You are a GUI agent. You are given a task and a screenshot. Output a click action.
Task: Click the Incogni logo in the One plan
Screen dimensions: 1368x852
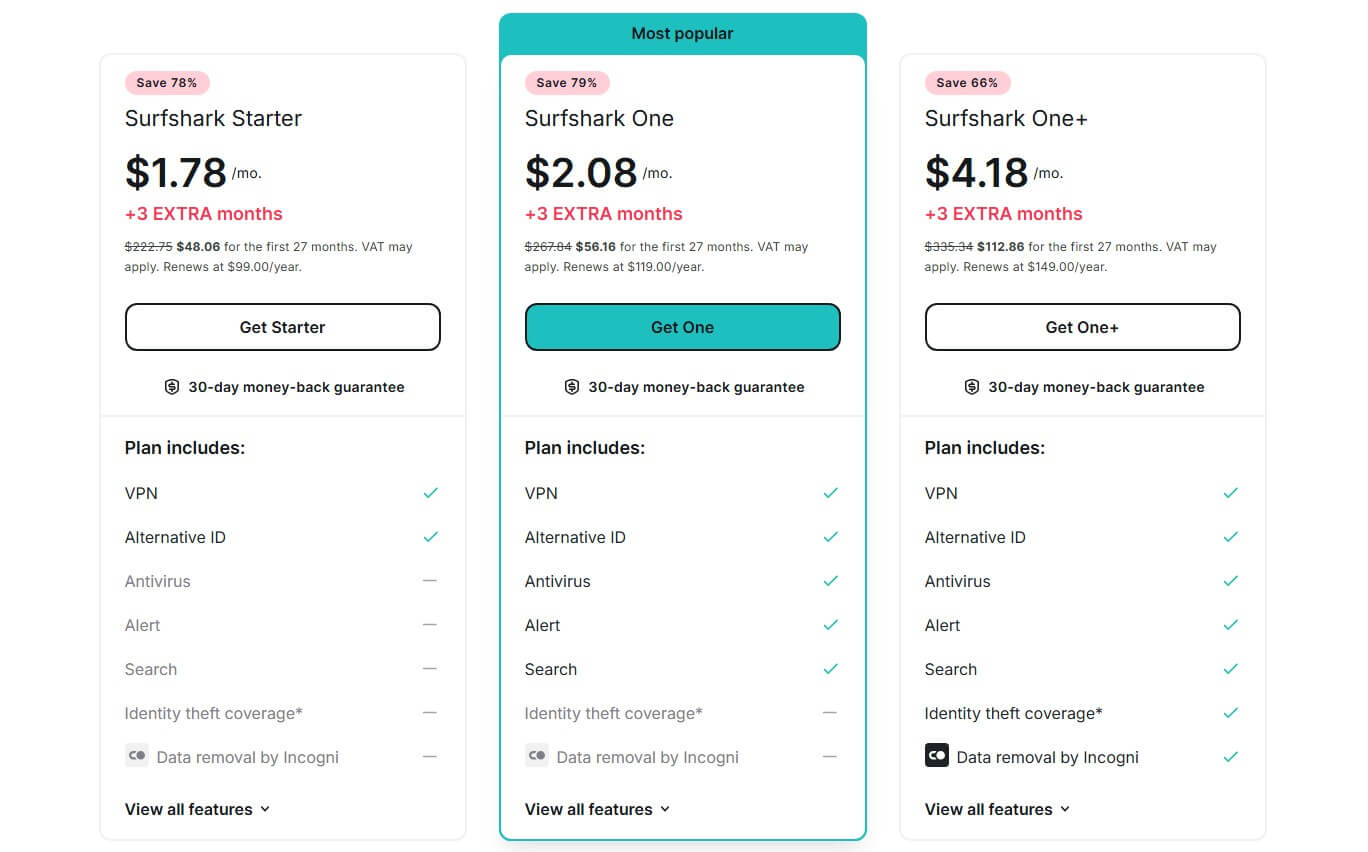click(537, 756)
